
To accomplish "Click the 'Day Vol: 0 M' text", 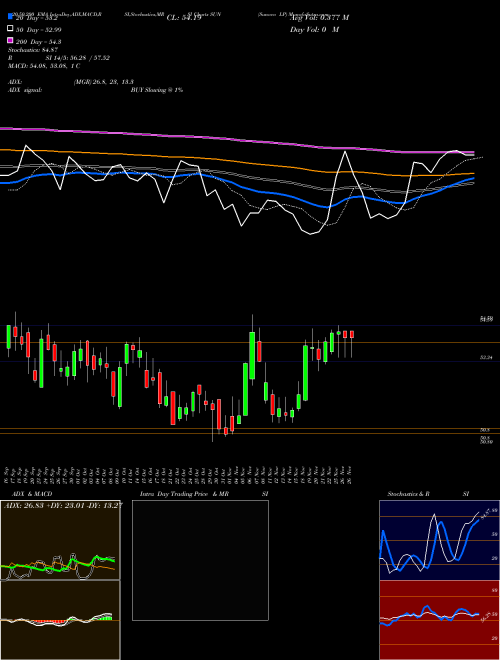I will pyautogui.click(x=314, y=29).
